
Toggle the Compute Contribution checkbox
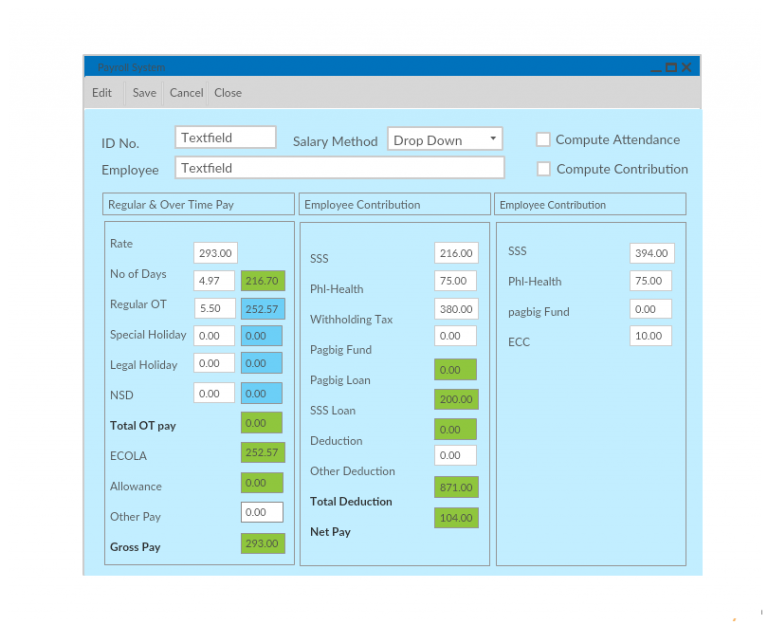click(544, 169)
